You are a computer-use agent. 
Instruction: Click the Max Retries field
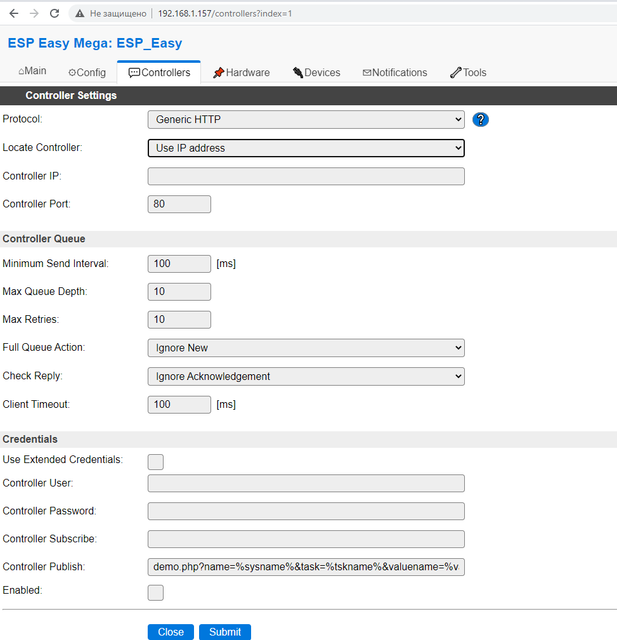[179, 320]
